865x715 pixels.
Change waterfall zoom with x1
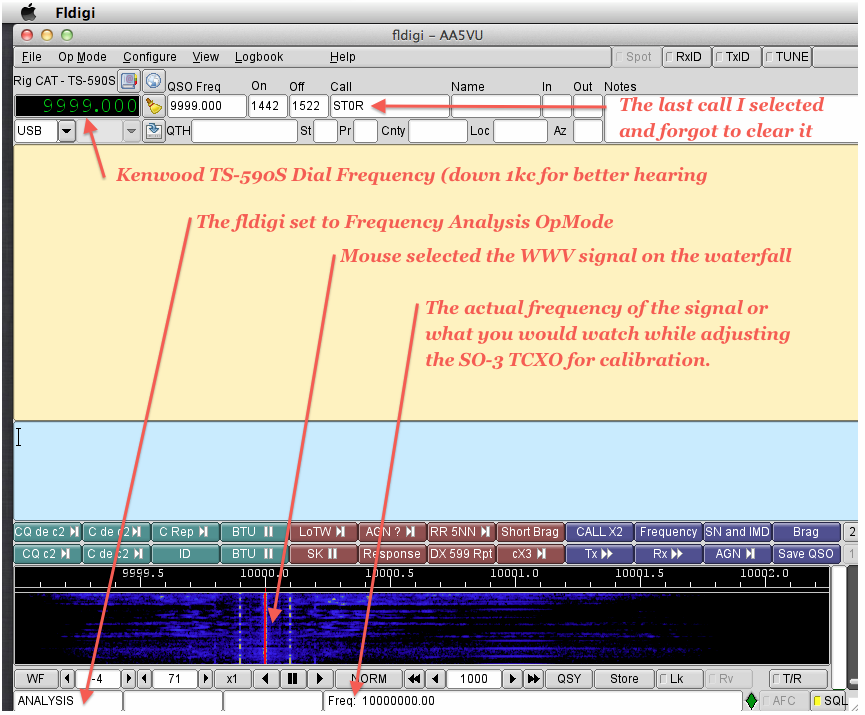pos(232,679)
